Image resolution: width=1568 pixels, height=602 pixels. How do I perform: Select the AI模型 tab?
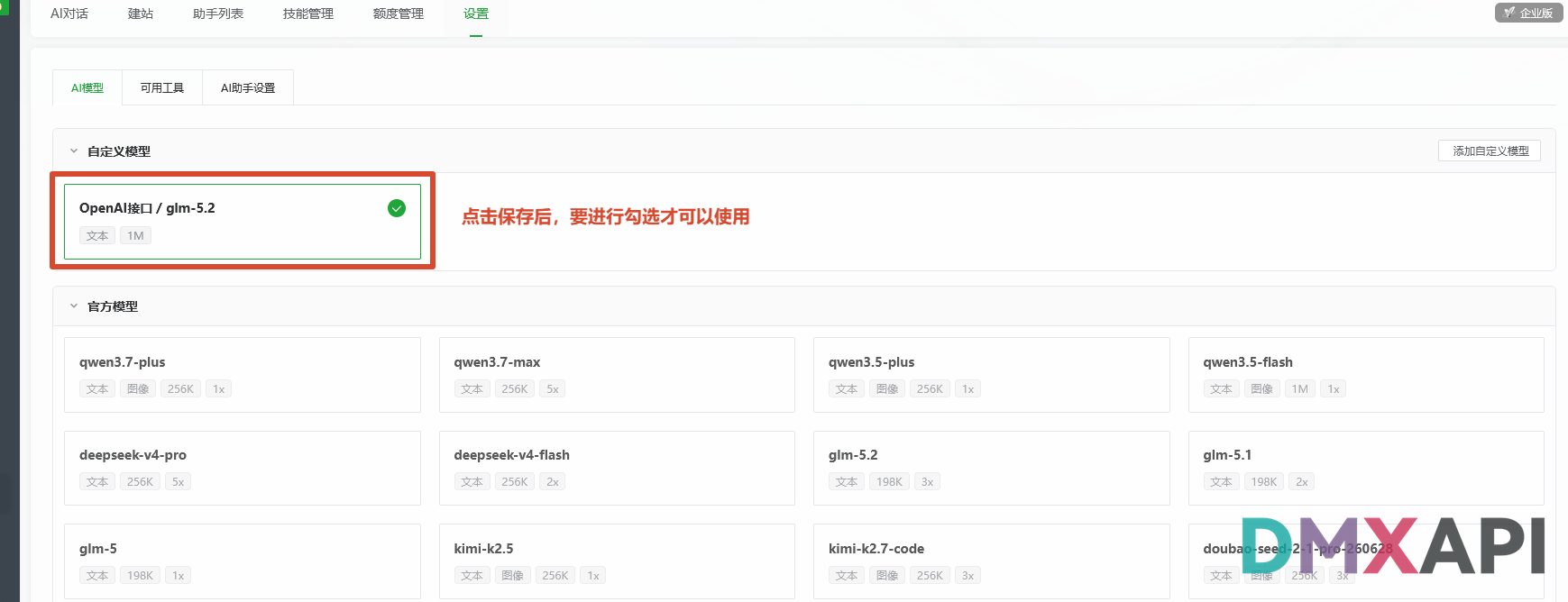87,87
